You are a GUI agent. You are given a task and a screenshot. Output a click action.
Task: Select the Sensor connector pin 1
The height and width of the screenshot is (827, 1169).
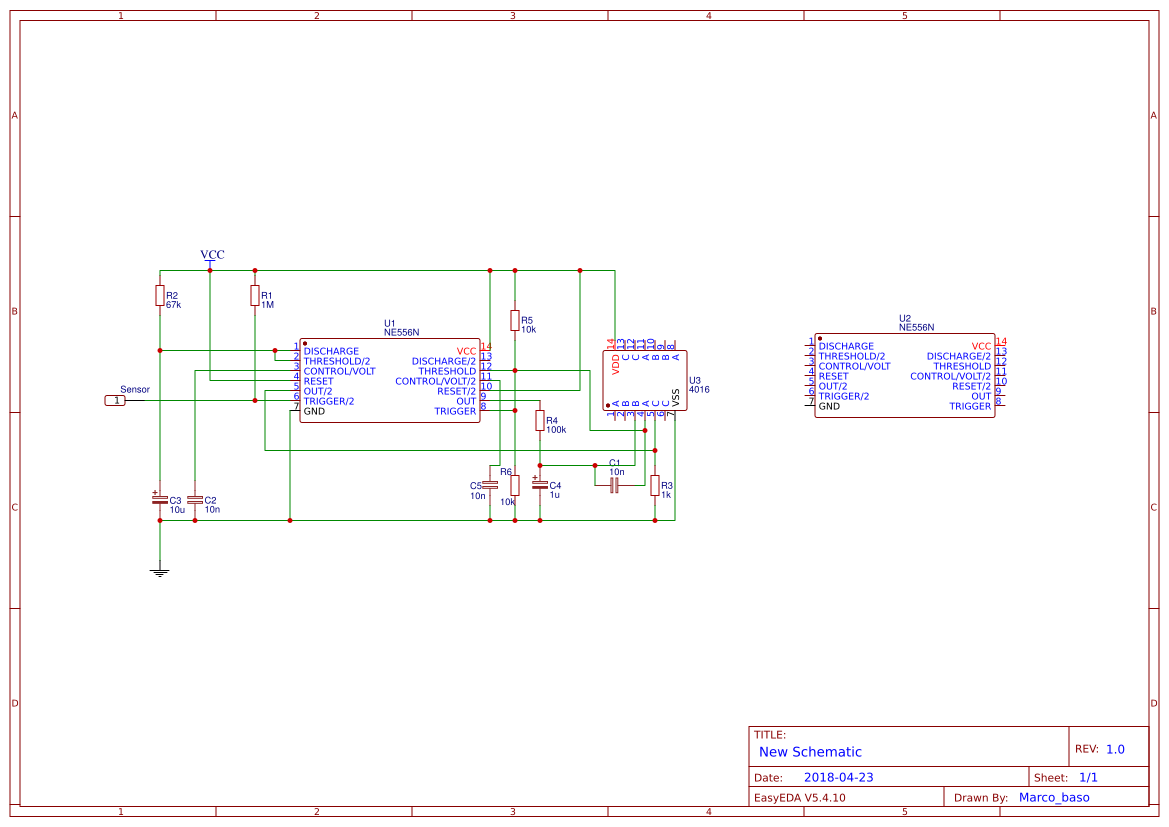point(115,400)
